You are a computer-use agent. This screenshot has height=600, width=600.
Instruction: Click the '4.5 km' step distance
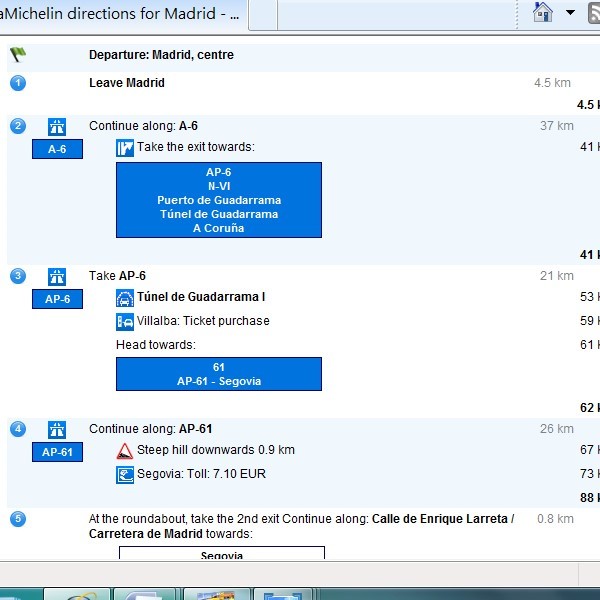[552, 83]
